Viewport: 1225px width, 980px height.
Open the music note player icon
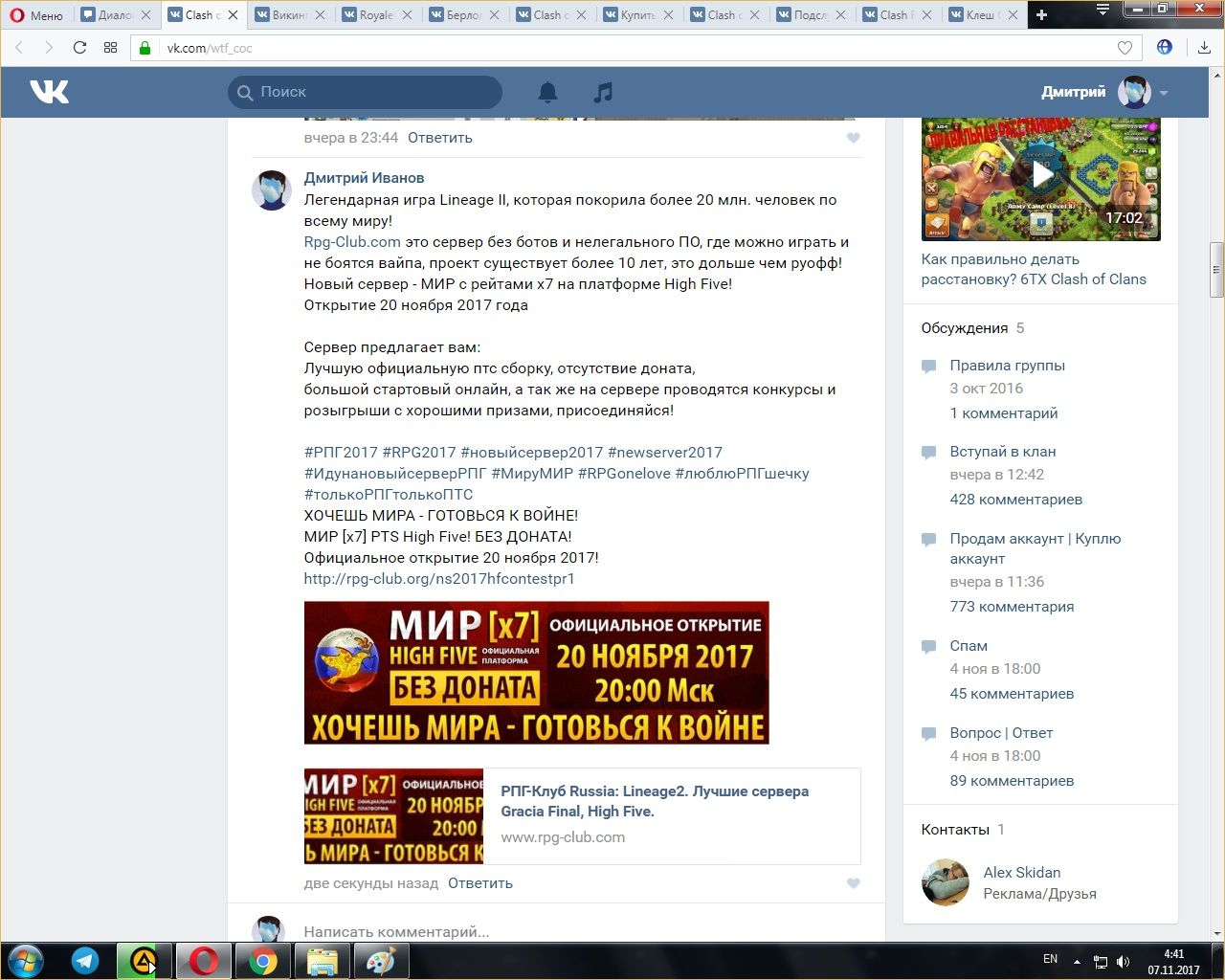[x=603, y=92]
